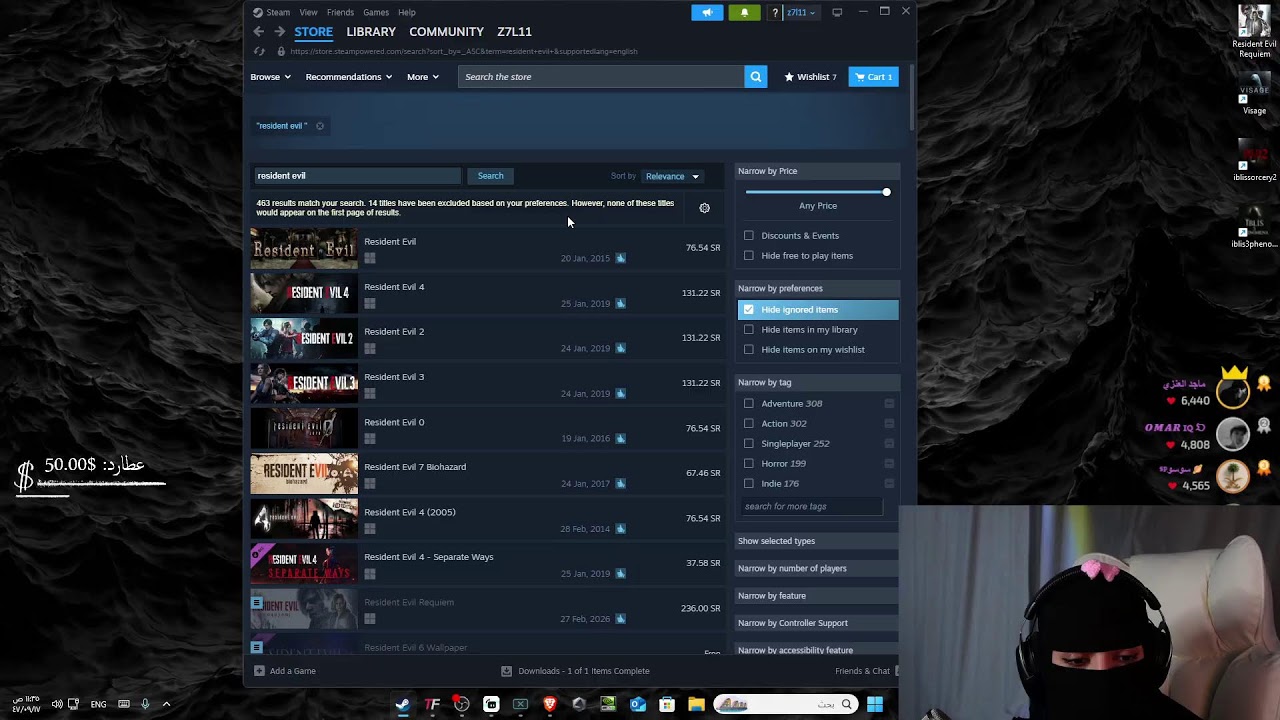Reload the store page
Viewport: 1280px width, 720px height.
click(x=259, y=51)
